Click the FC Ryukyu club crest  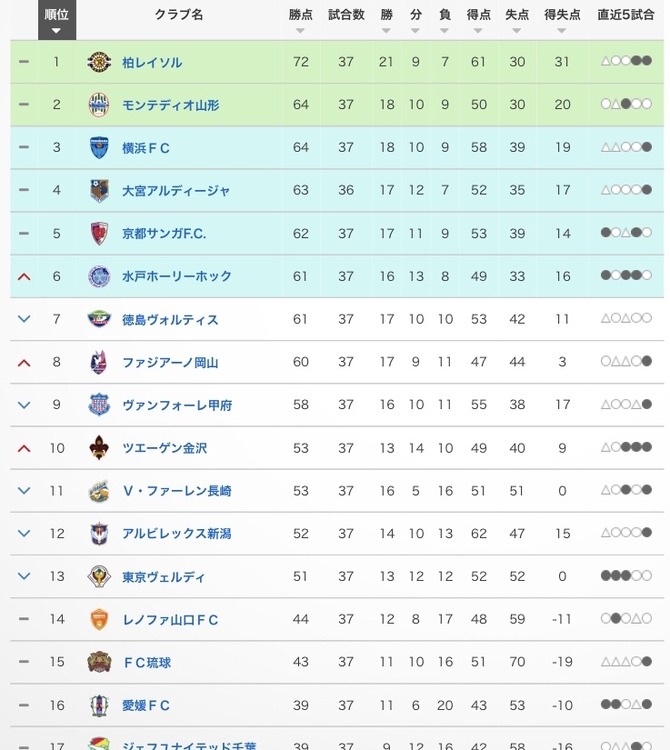coord(99,662)
